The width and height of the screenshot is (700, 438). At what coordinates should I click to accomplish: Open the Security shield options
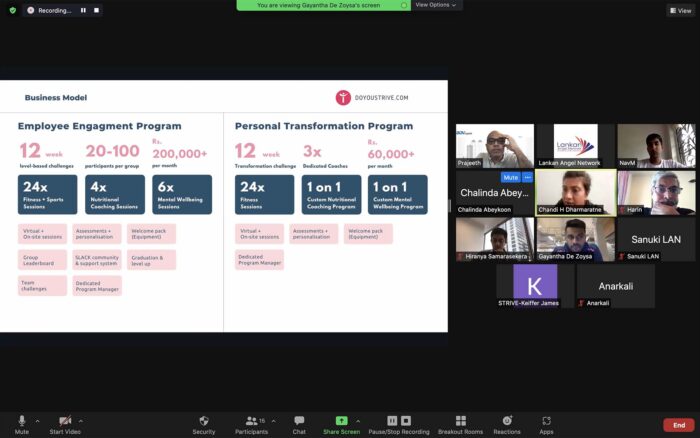point(203,423)
